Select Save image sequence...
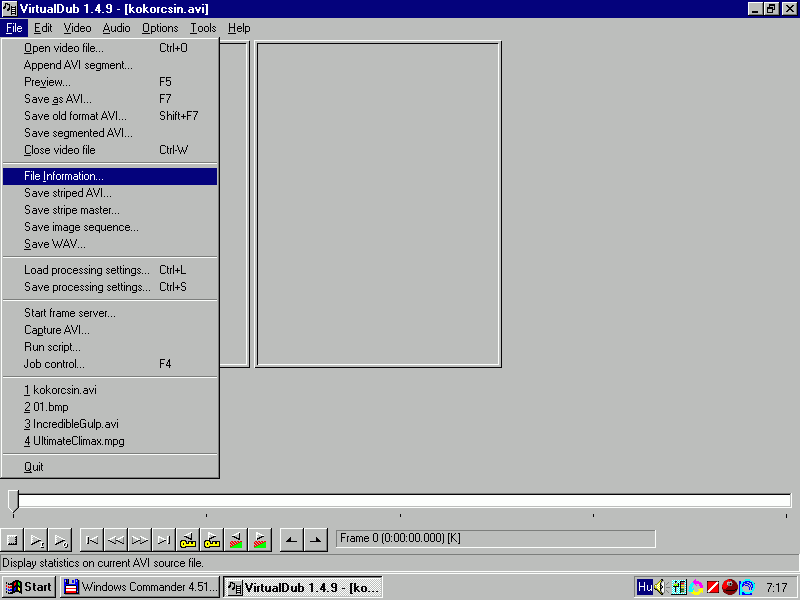This screenshot has width=800, height=600. tap(110, 227)
